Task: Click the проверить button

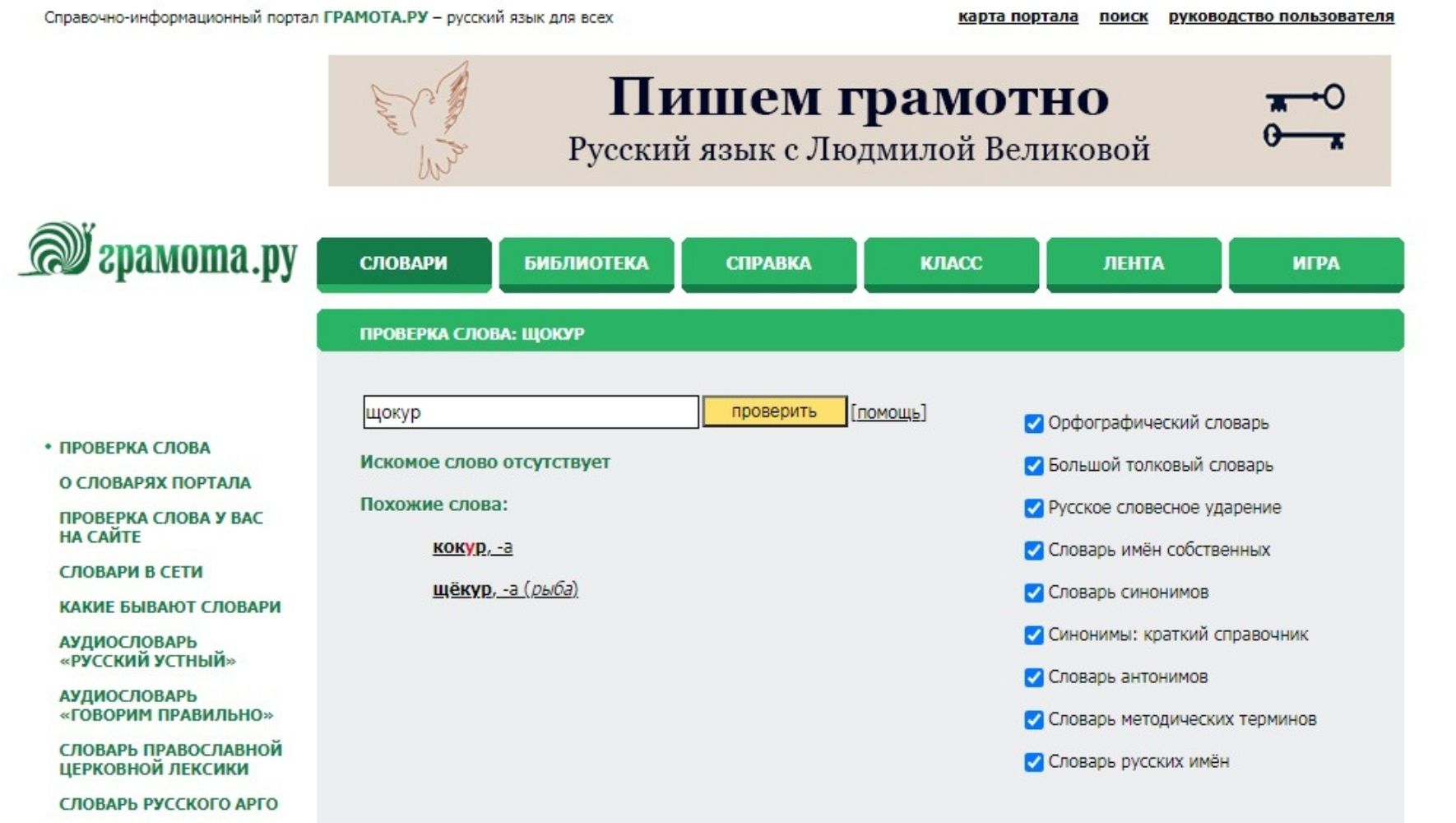Action: coord(774,411)
